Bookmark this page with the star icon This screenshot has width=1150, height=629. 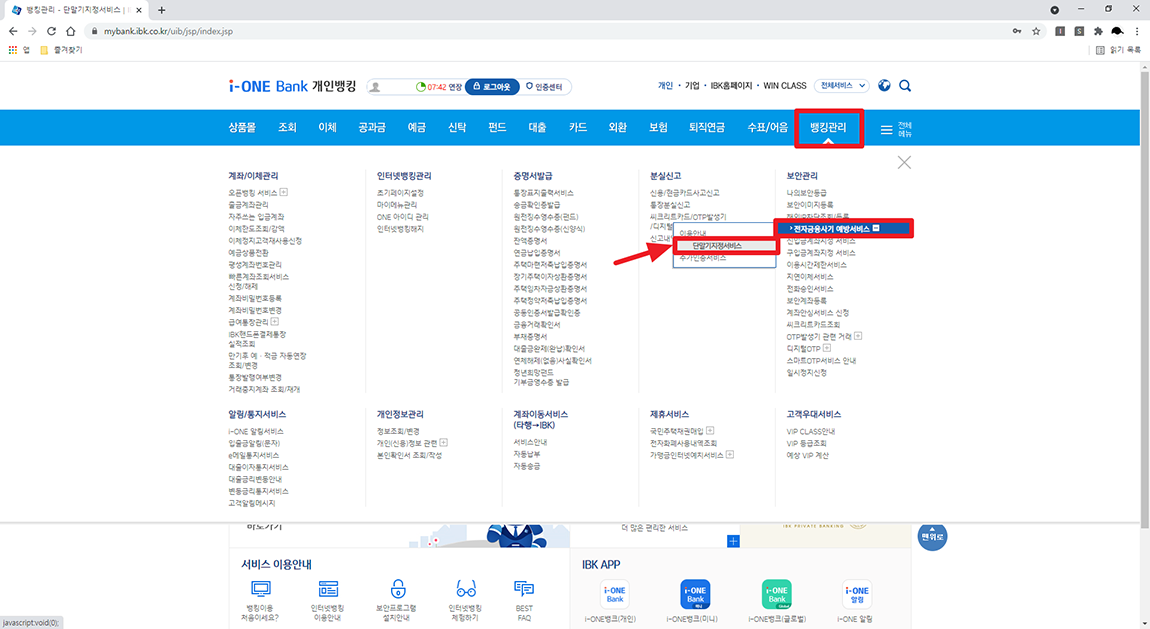[1036, 31]
